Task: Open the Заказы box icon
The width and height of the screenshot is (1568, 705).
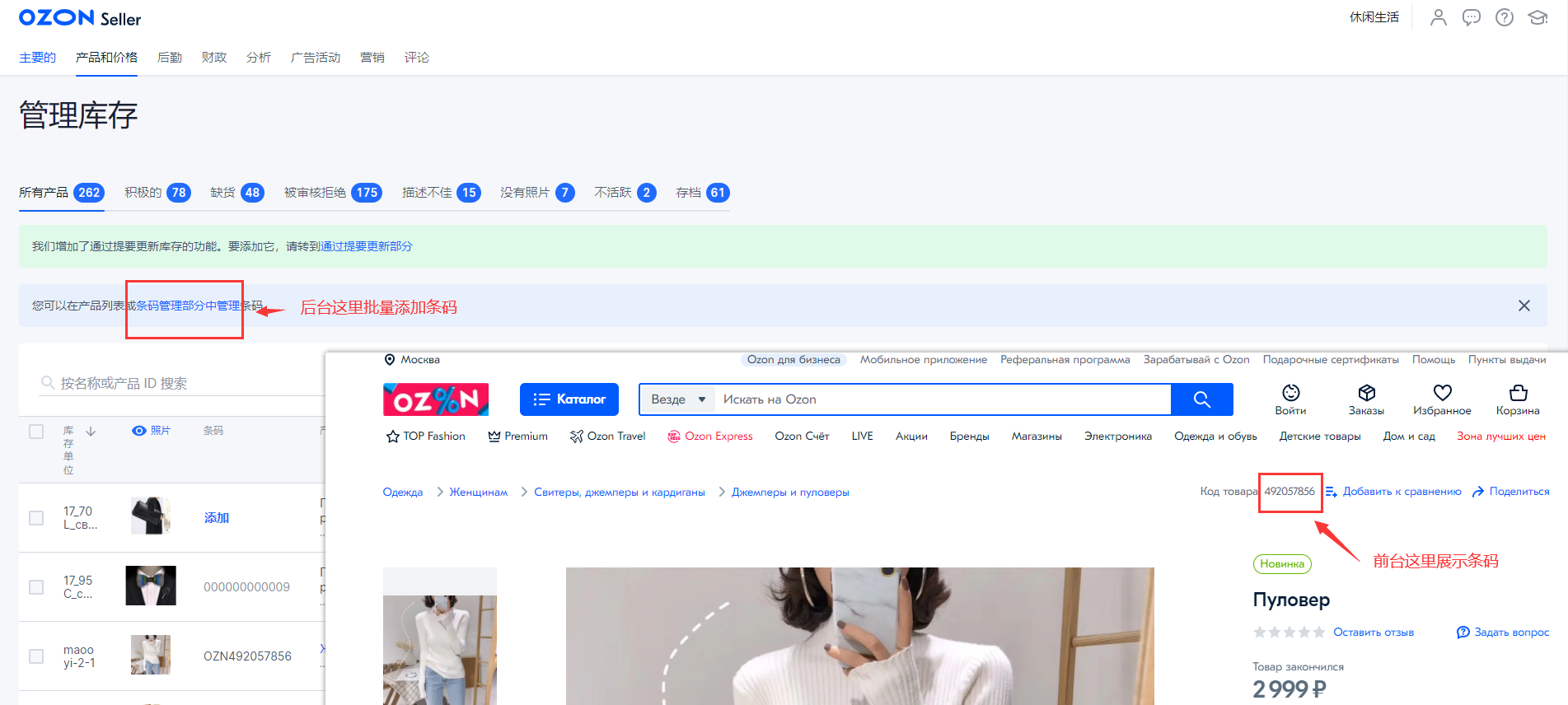Action: click(x=1367, y=393)
